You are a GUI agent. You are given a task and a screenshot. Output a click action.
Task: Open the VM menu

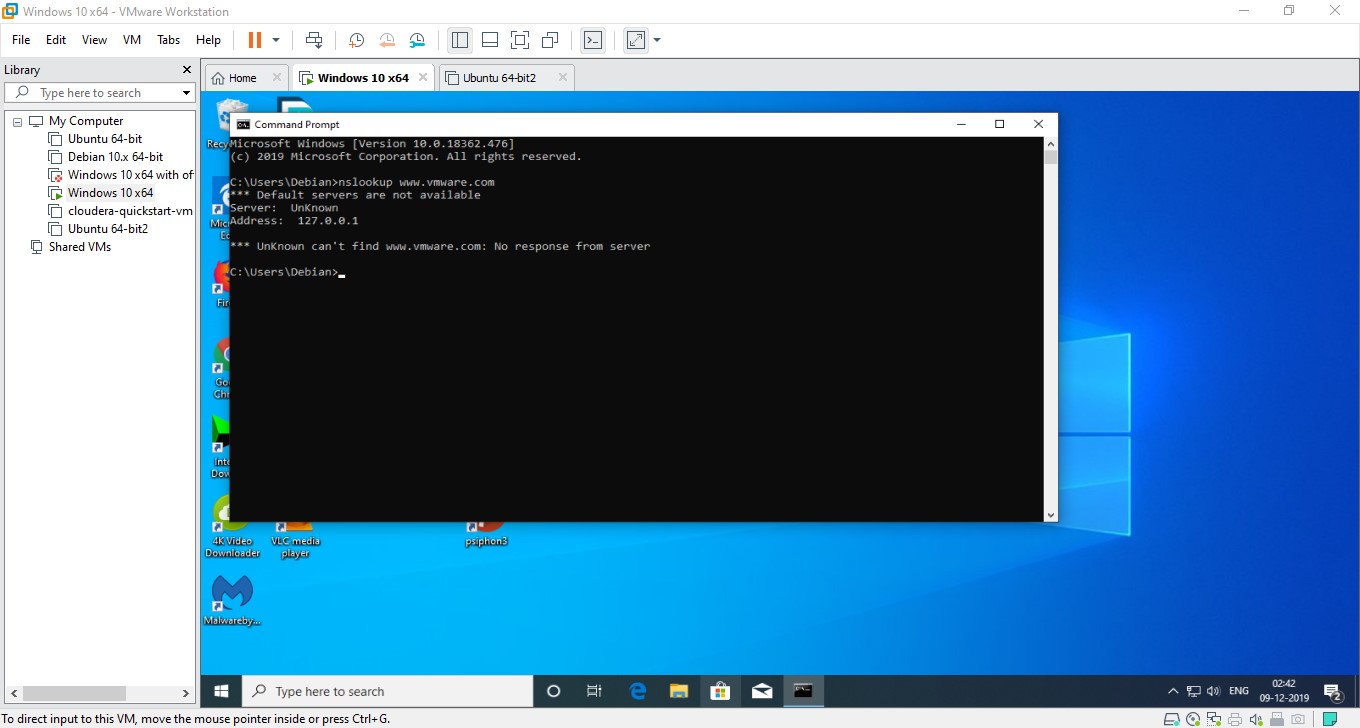tap(131, 40)
